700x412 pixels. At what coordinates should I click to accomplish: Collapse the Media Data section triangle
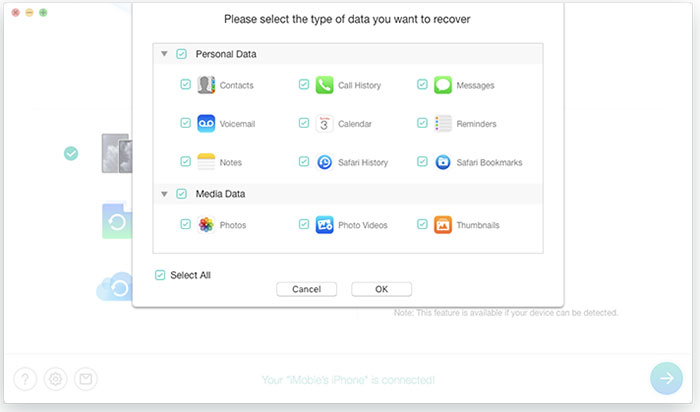click(164, 194)
